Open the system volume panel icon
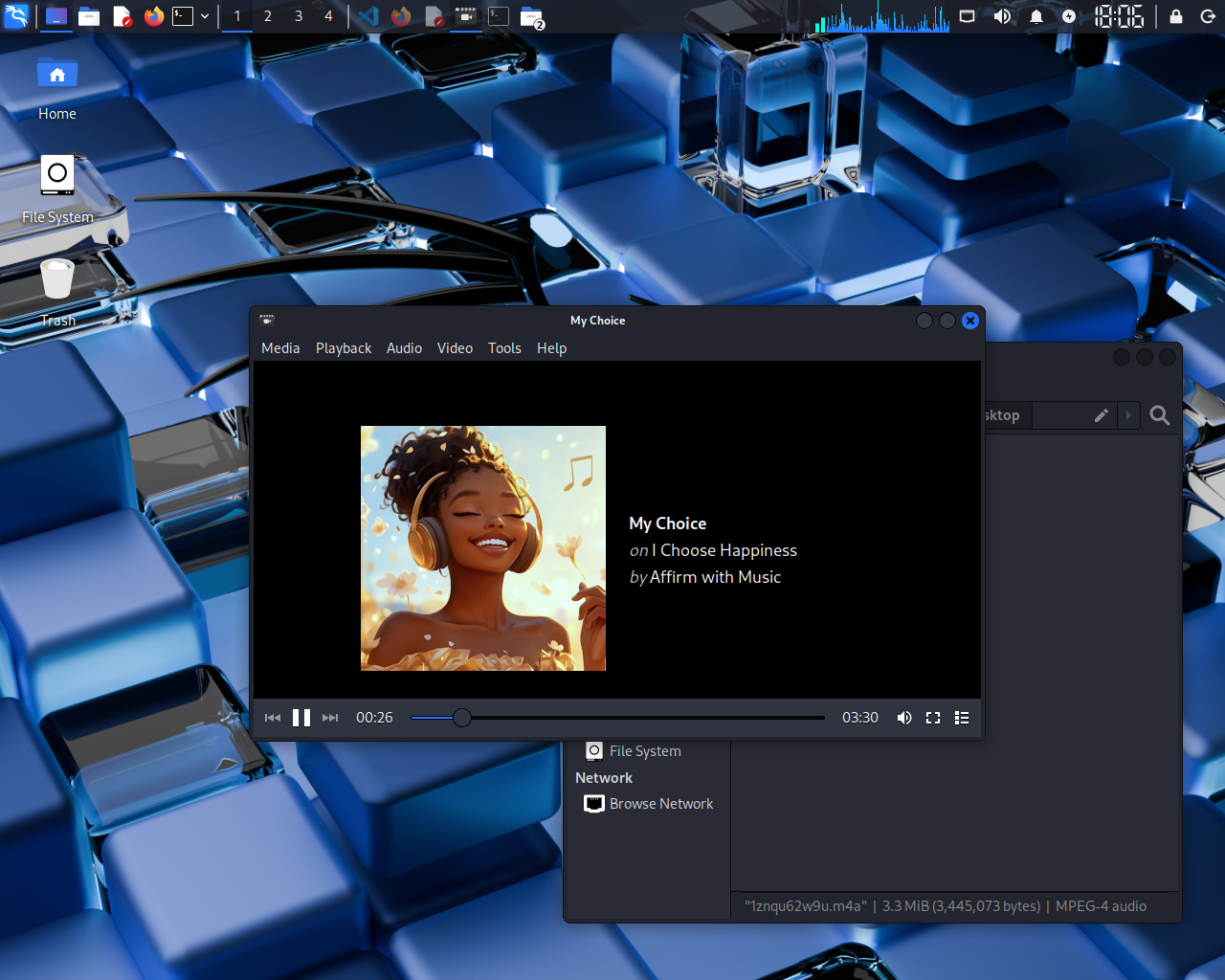This screenshot has height=980, width=1225. (1002, 16)
